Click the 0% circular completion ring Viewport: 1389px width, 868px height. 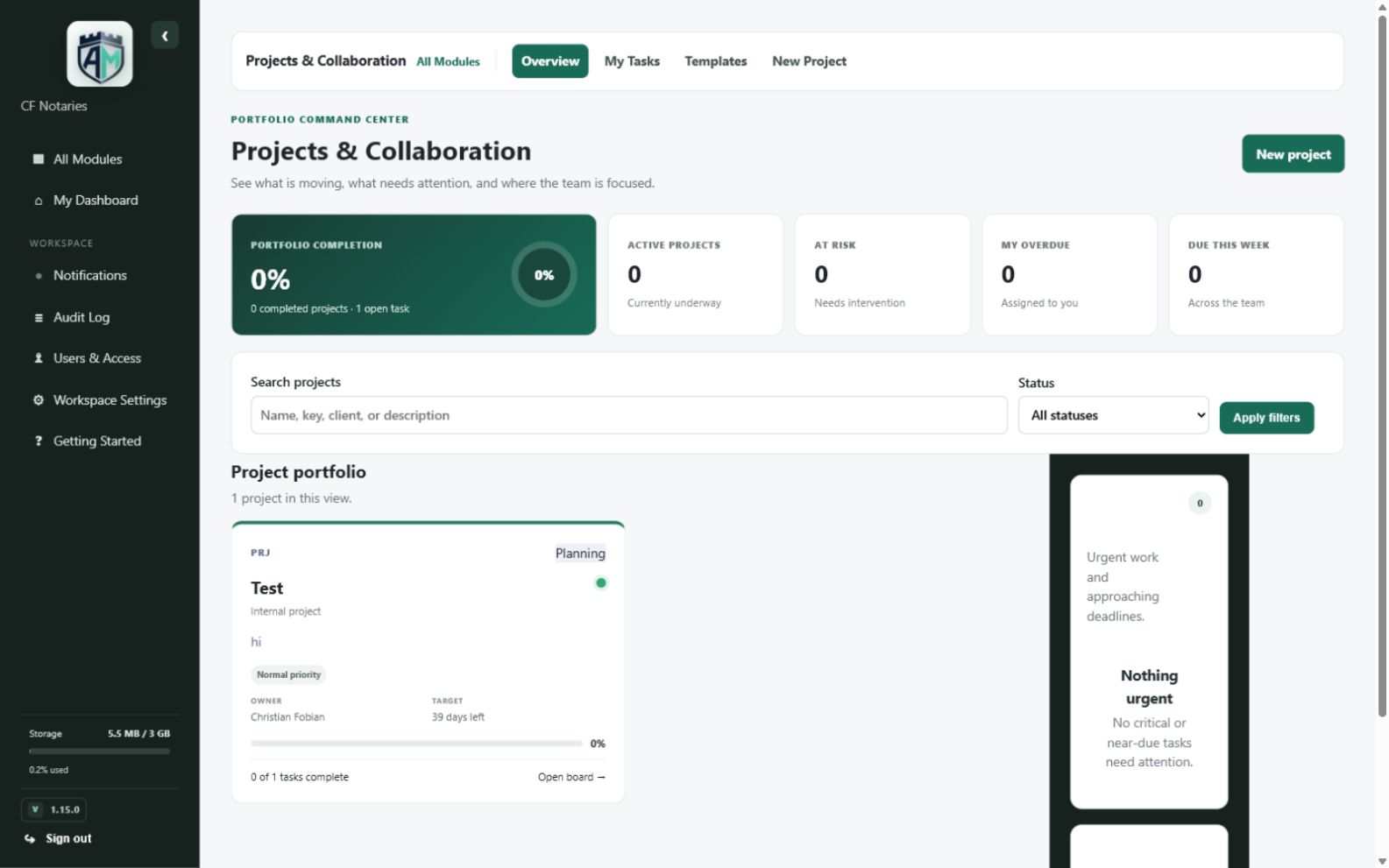[544, 275]
